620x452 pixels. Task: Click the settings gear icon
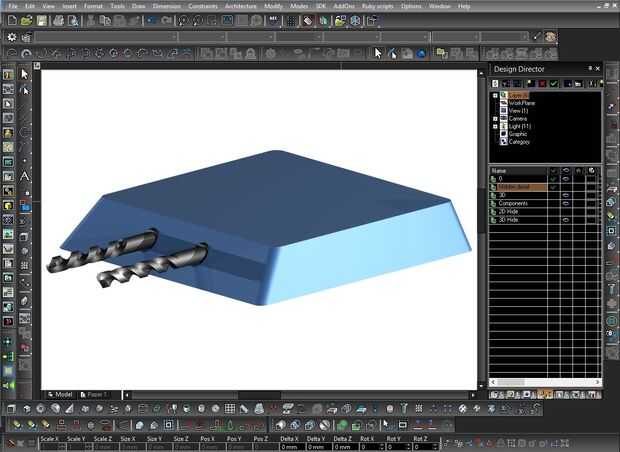coord(11,38)
